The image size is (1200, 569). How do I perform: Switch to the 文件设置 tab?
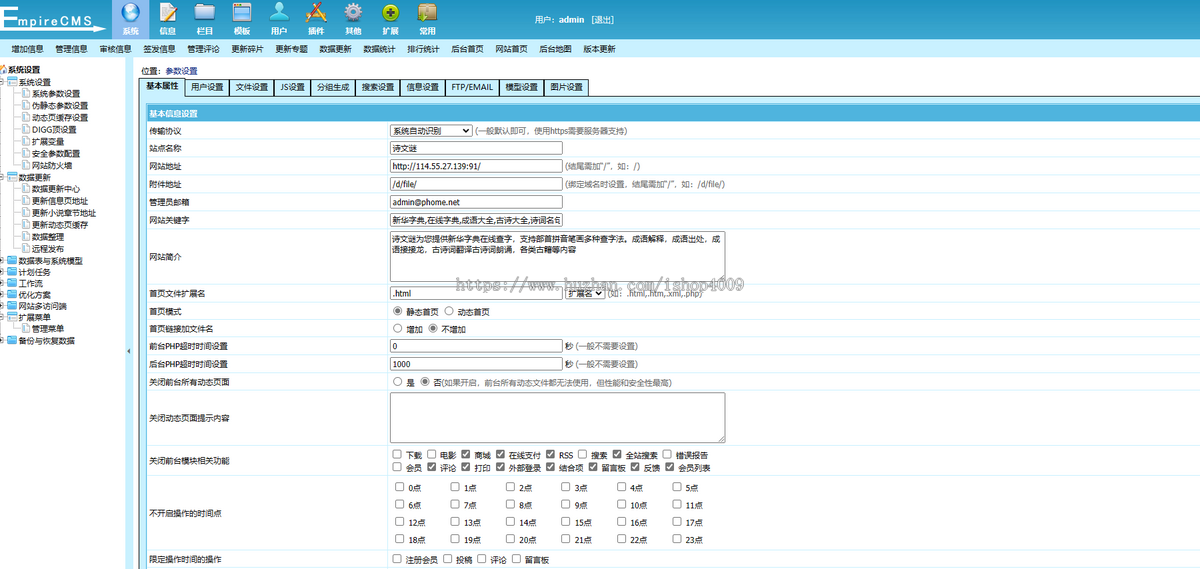[x=252, y=88]
